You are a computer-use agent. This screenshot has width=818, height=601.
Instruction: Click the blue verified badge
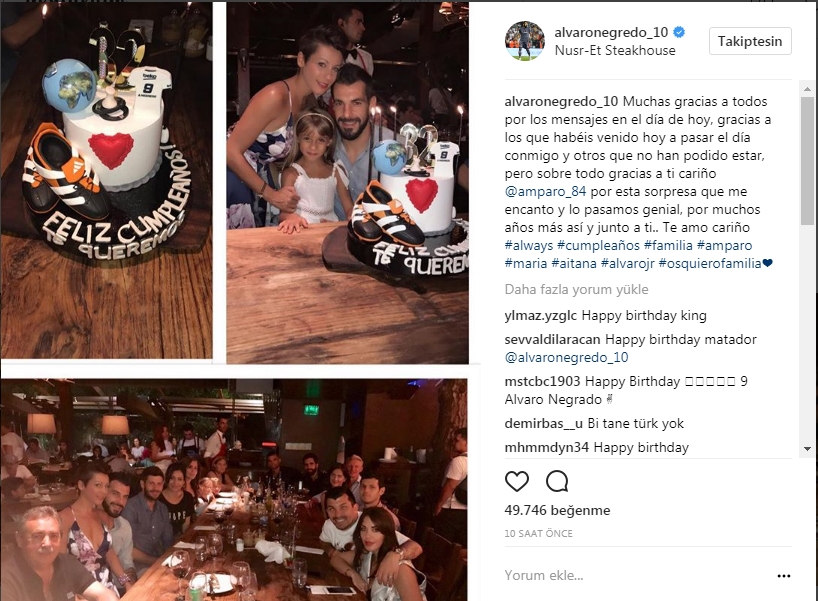(679, 32)
